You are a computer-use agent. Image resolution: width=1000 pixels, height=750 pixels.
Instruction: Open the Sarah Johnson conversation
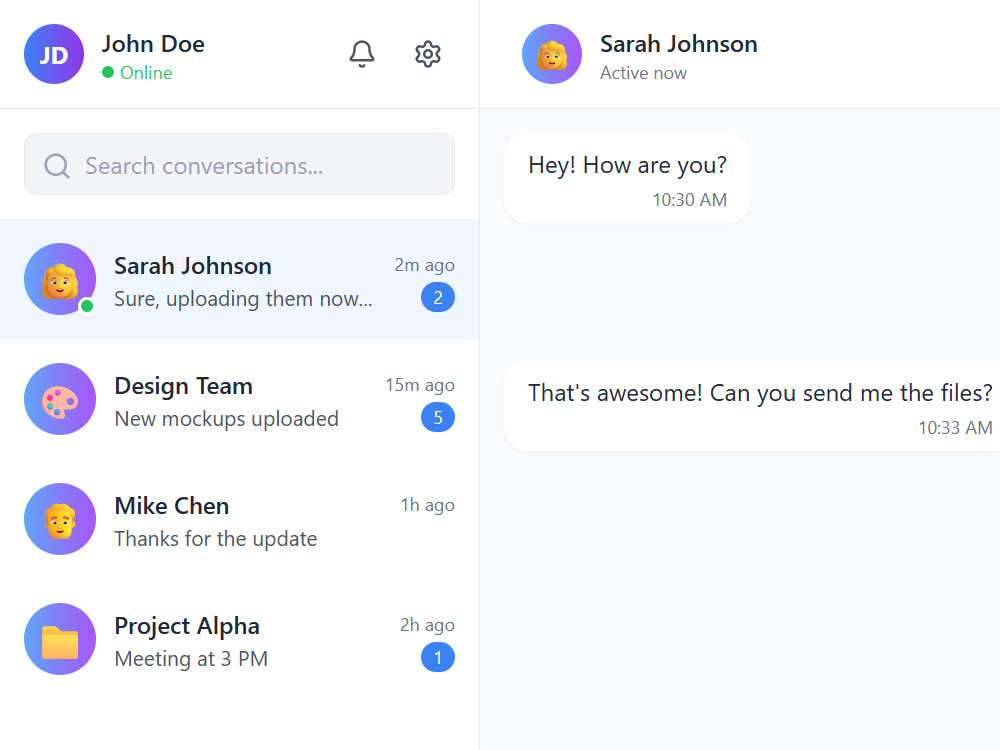point(239,279)
